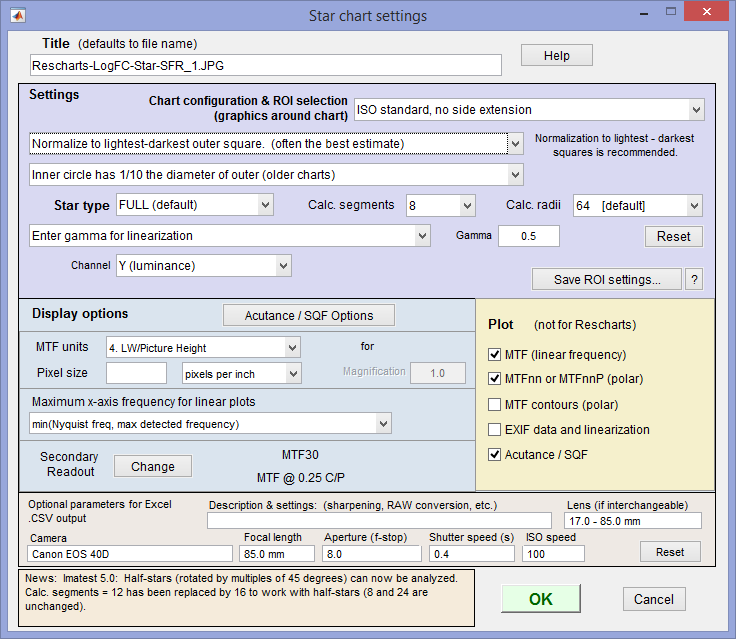Click the Description & settings field
Screen dimensions: 736x639
(379, 521)
